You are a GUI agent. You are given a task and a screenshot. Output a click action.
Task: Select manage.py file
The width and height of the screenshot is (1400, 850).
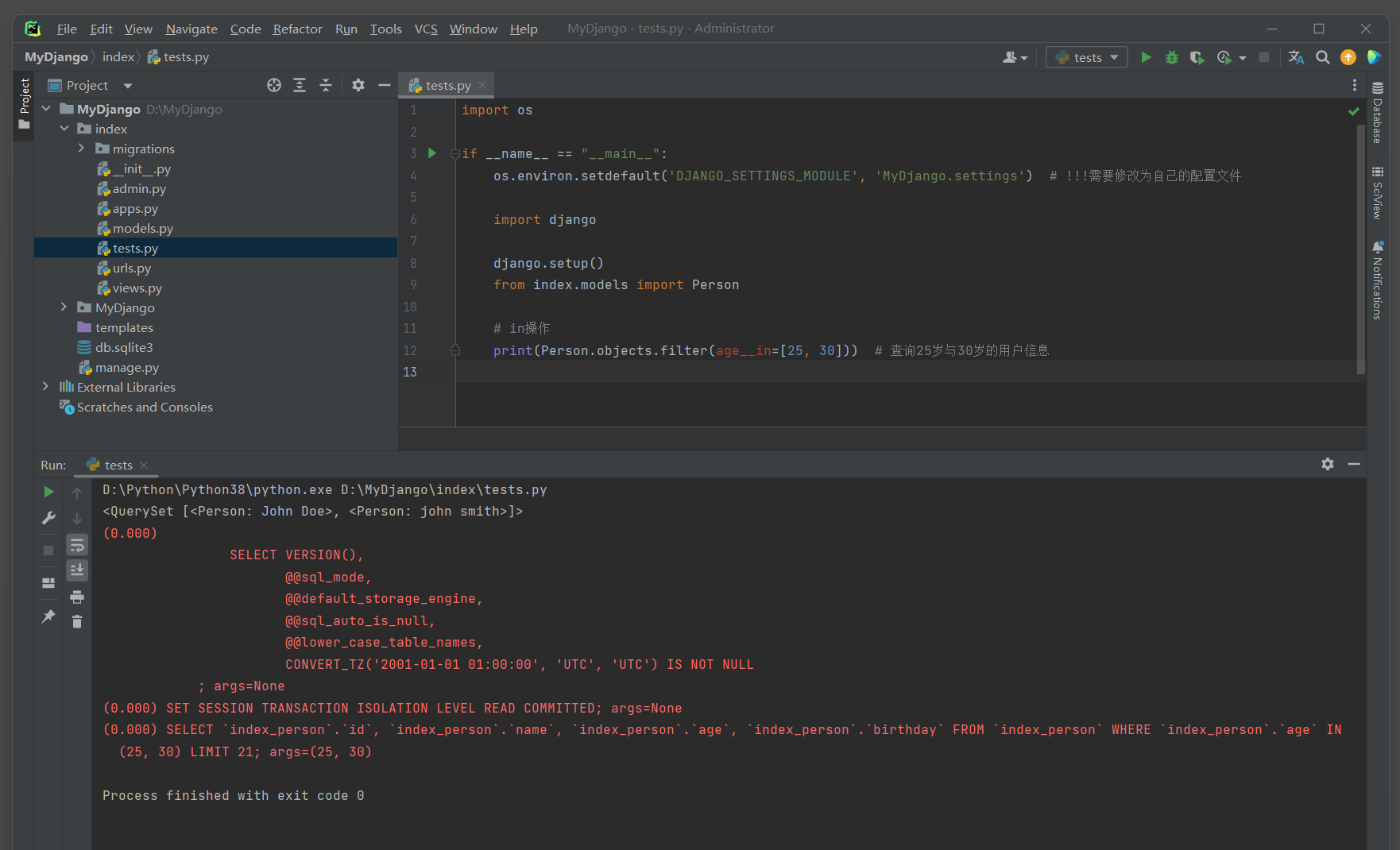pos(127,367)
